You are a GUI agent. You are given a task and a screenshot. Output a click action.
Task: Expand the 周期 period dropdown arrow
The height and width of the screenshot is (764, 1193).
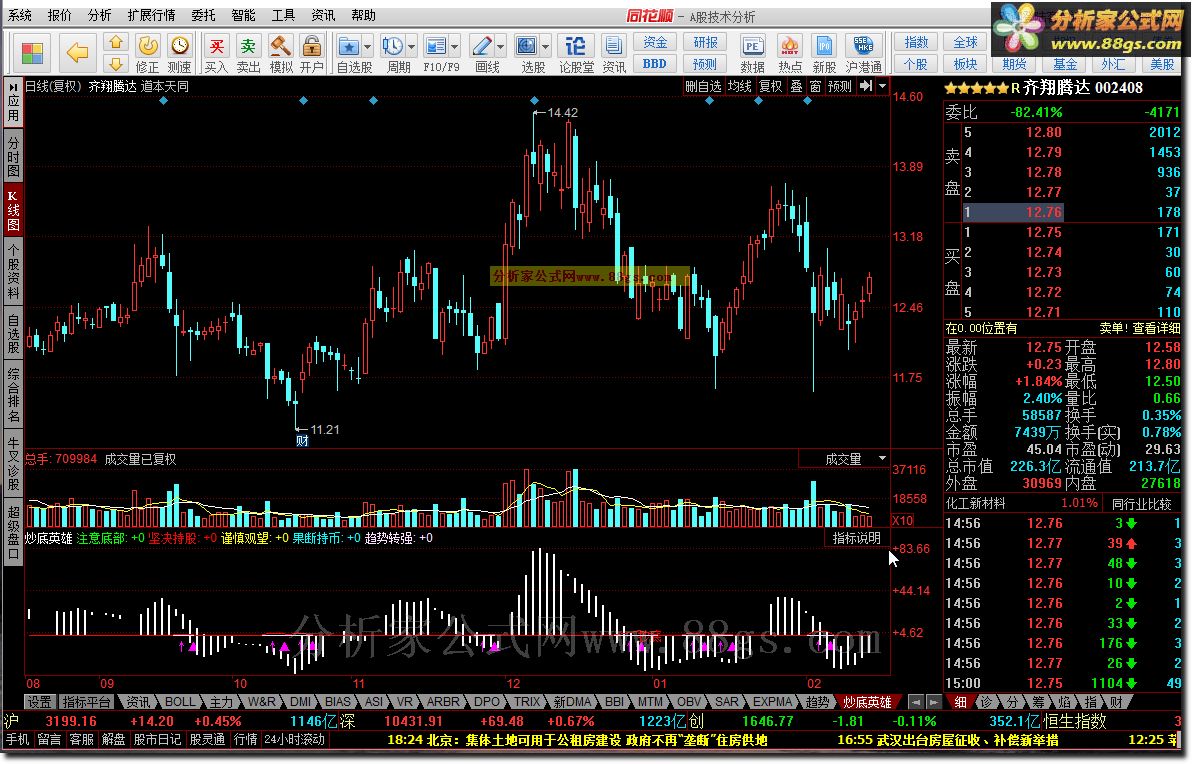click(x=412, y=47)
